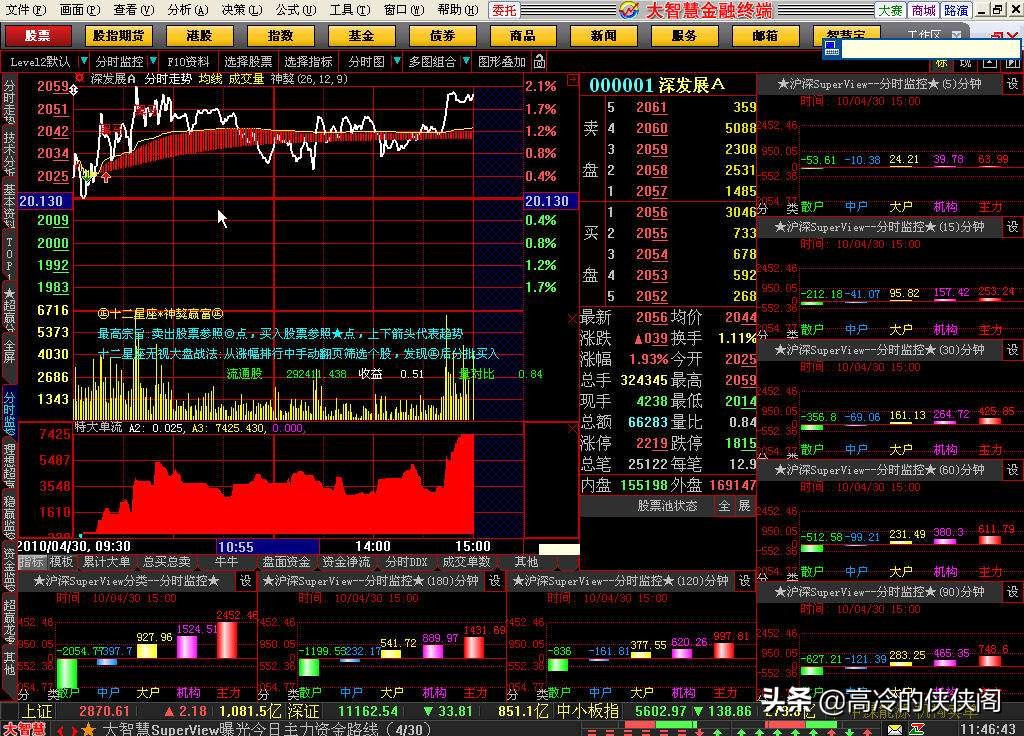Viewport: 1024px width, 736px height.
Task: Toggle the 成交量 indicator label on the chart
Action: tap(246, 79)
